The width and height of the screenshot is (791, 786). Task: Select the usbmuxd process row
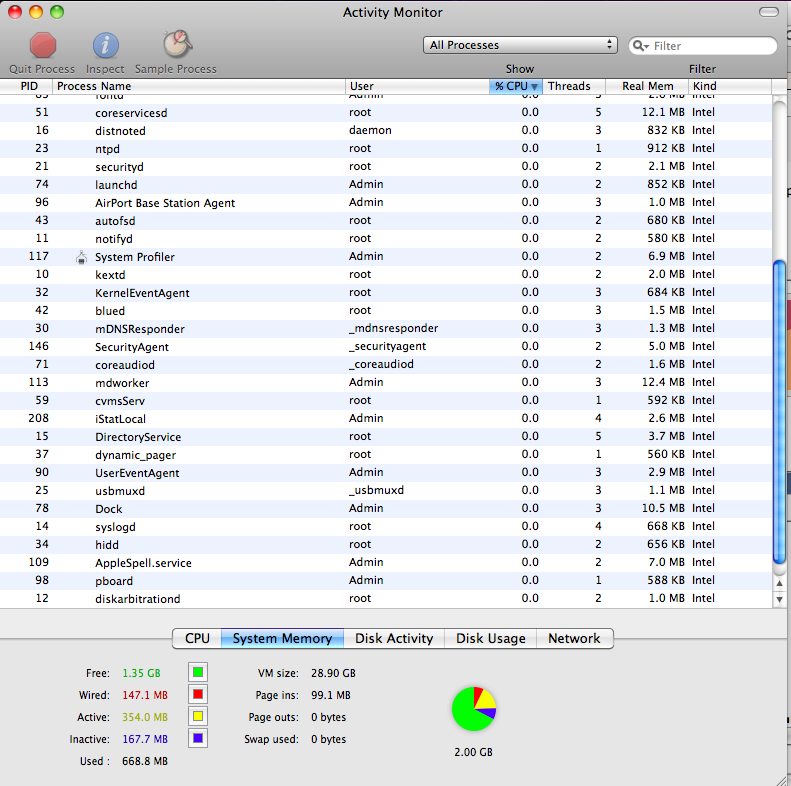coord(386,490)
